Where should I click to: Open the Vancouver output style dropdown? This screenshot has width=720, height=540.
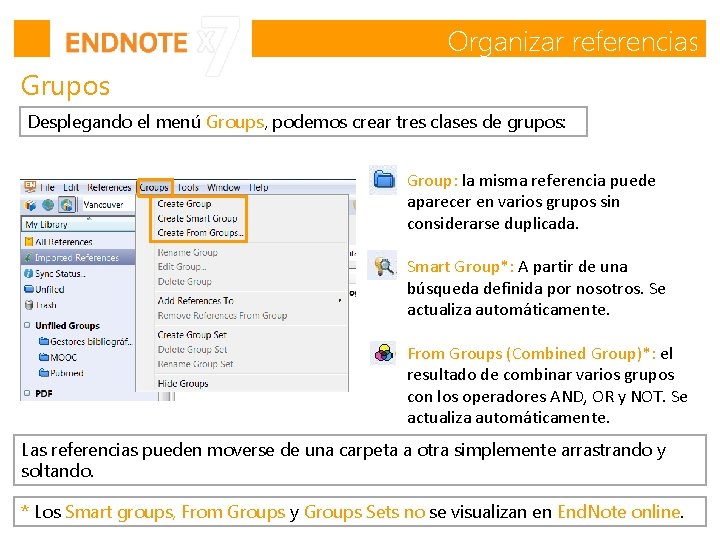click(x=107, y=205)
